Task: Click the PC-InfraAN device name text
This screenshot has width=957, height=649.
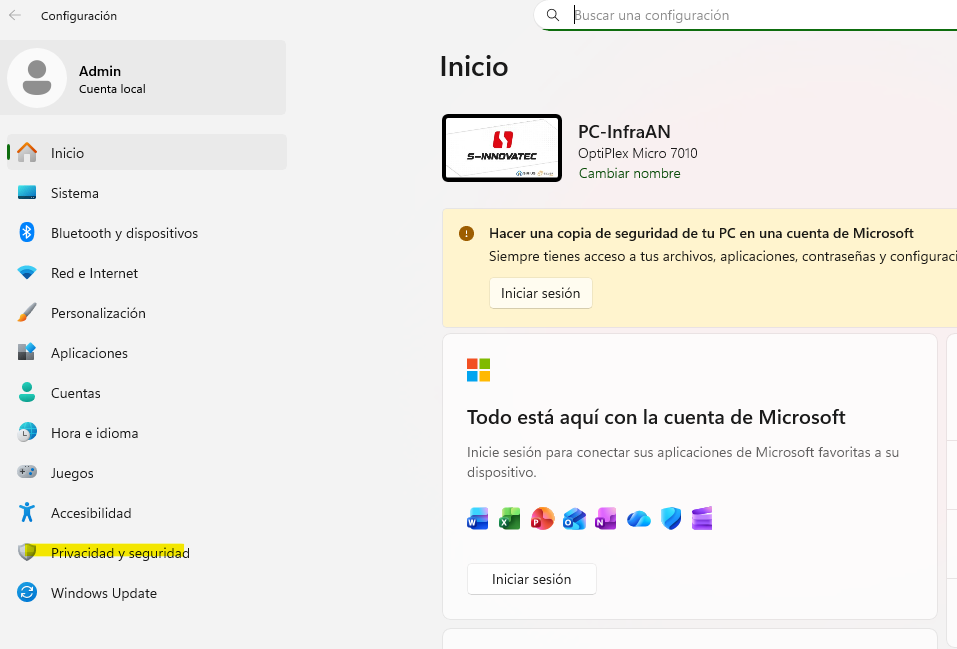Action: (624, 131)
